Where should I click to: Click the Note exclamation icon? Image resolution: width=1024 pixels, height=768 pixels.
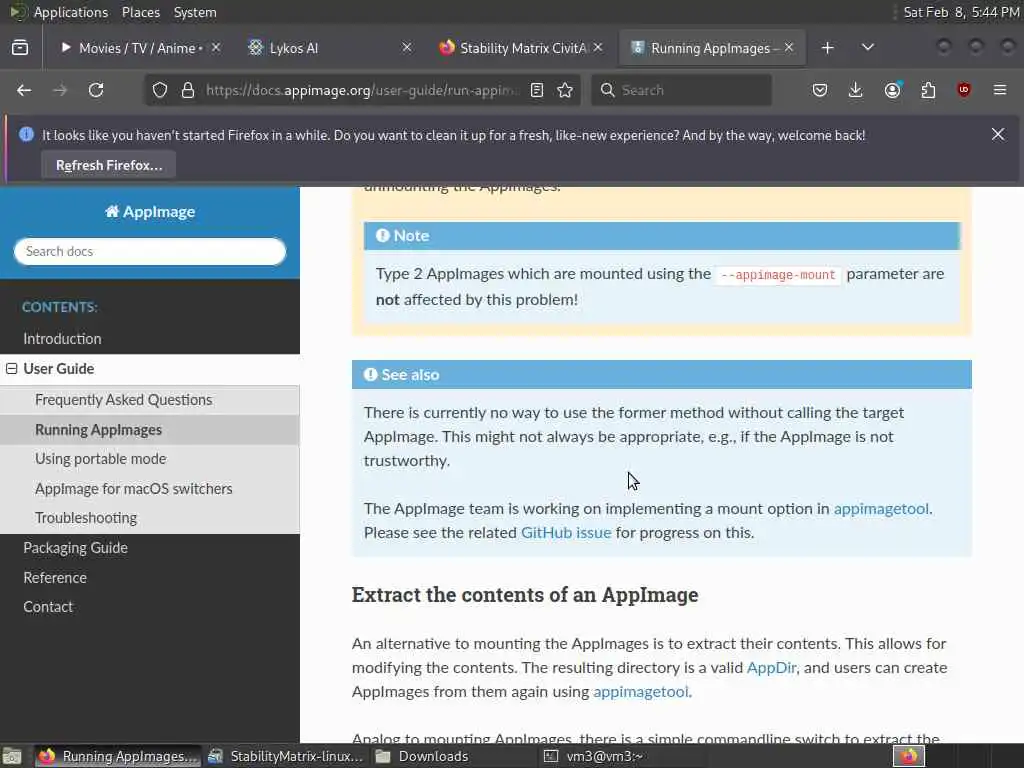(x=383, y=236)
